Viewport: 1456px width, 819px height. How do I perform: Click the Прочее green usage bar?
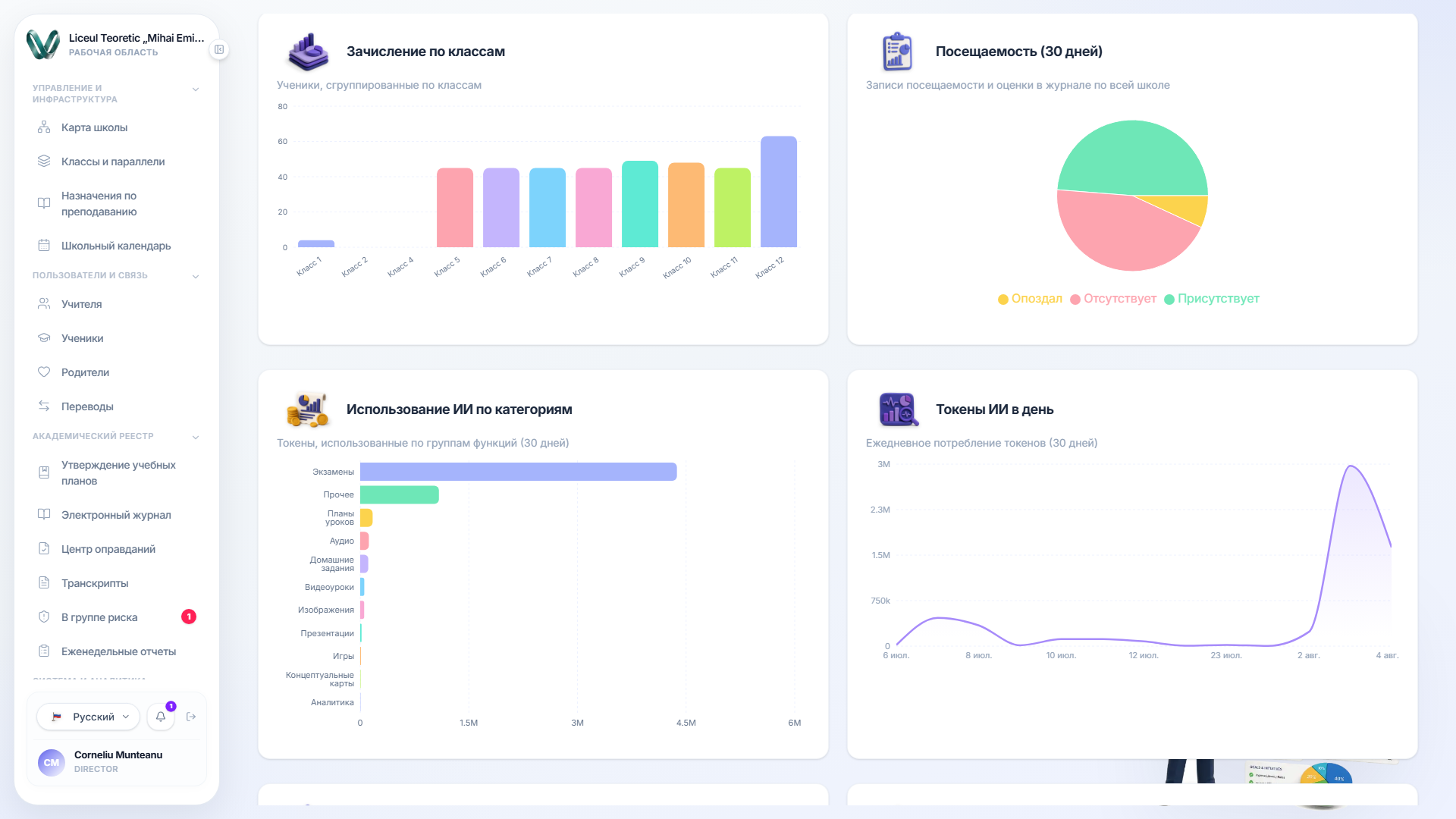pyautogui.click(x=400, y=494)
